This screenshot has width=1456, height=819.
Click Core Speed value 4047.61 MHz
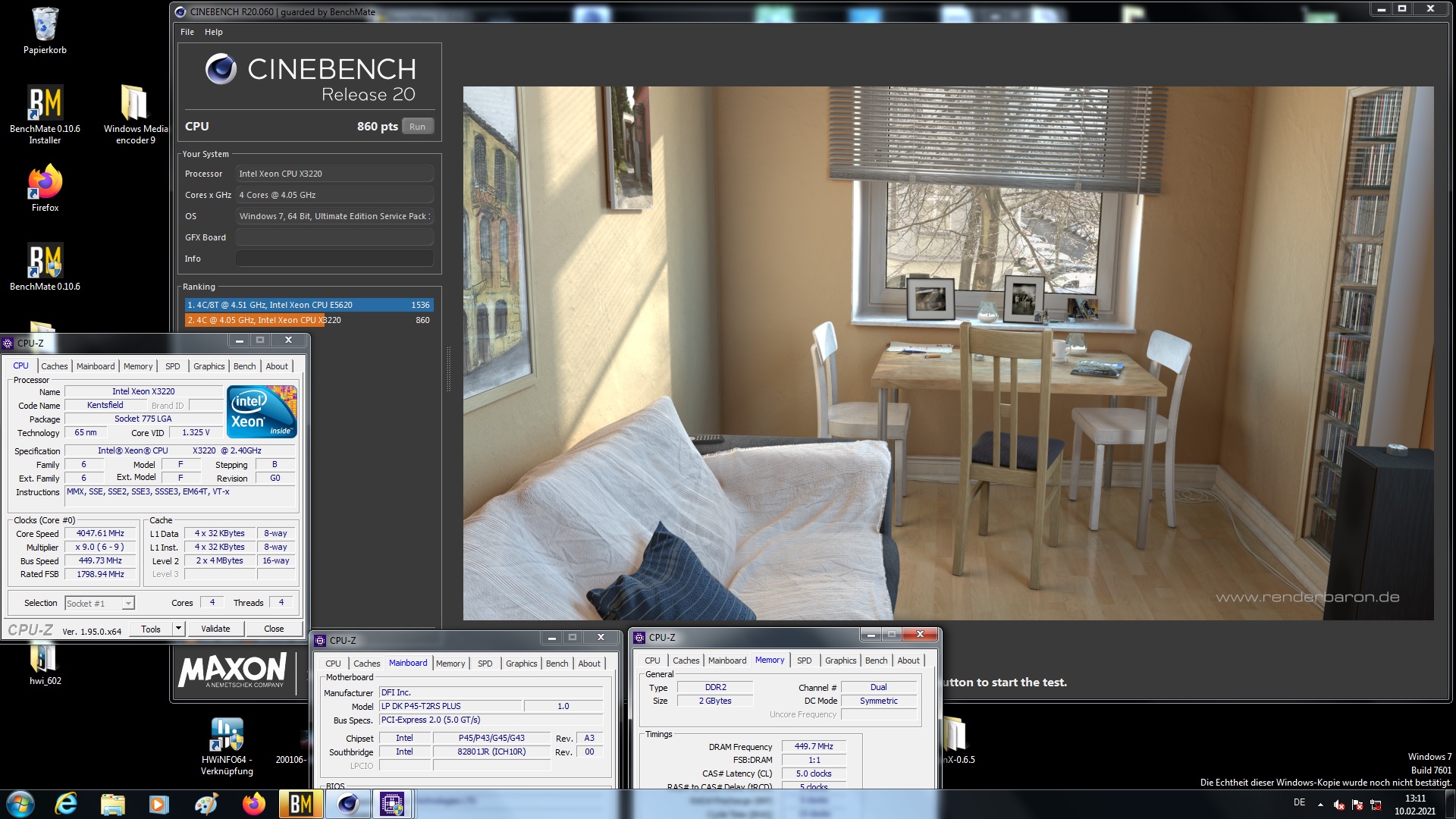click(100, 533)
